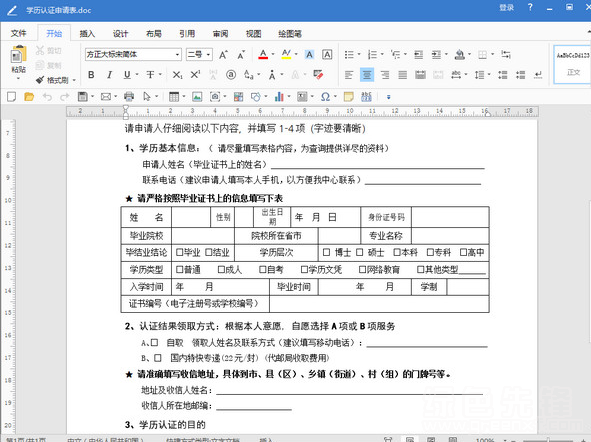591x442 pixels.
Task: Apply Subscript formatting
Action: [x=177, y=75]
